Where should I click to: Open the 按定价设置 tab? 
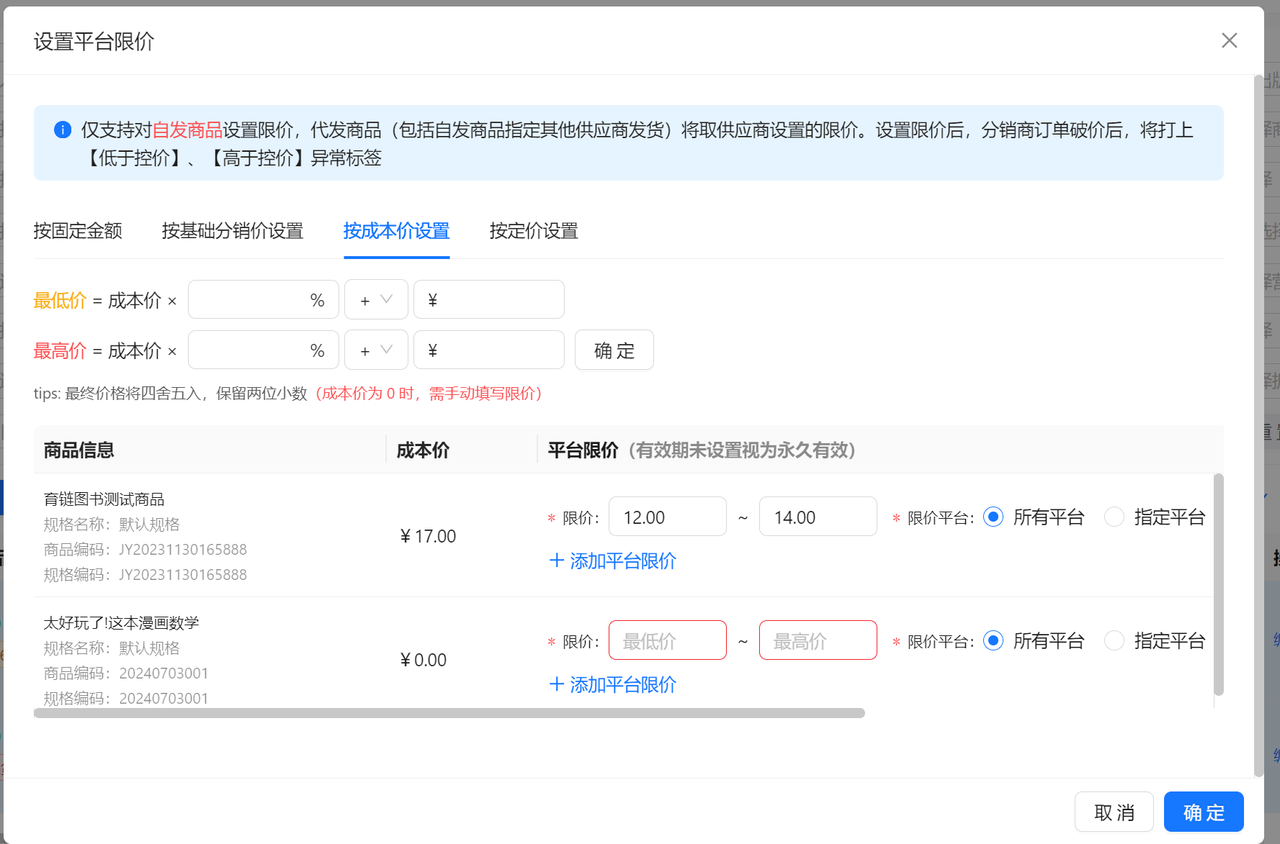coord(534,231)
